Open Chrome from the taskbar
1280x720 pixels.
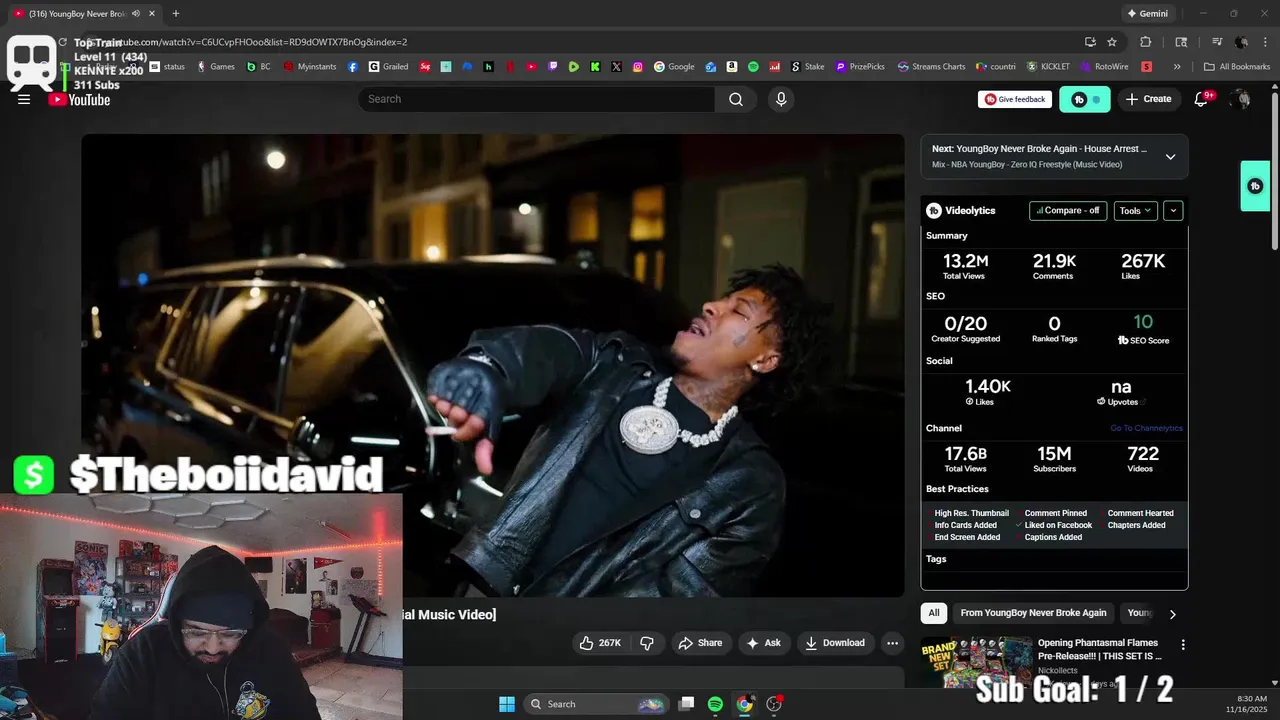745,704
